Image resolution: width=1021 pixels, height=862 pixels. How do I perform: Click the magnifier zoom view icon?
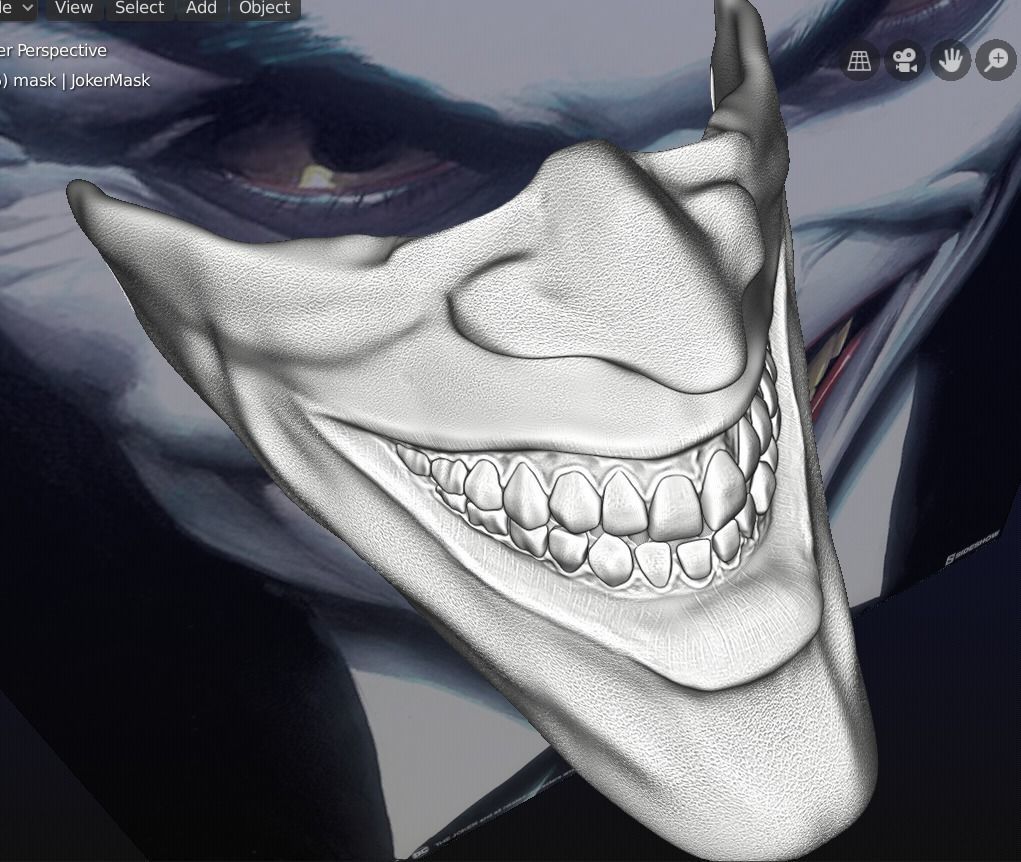(x=996, y=61)
